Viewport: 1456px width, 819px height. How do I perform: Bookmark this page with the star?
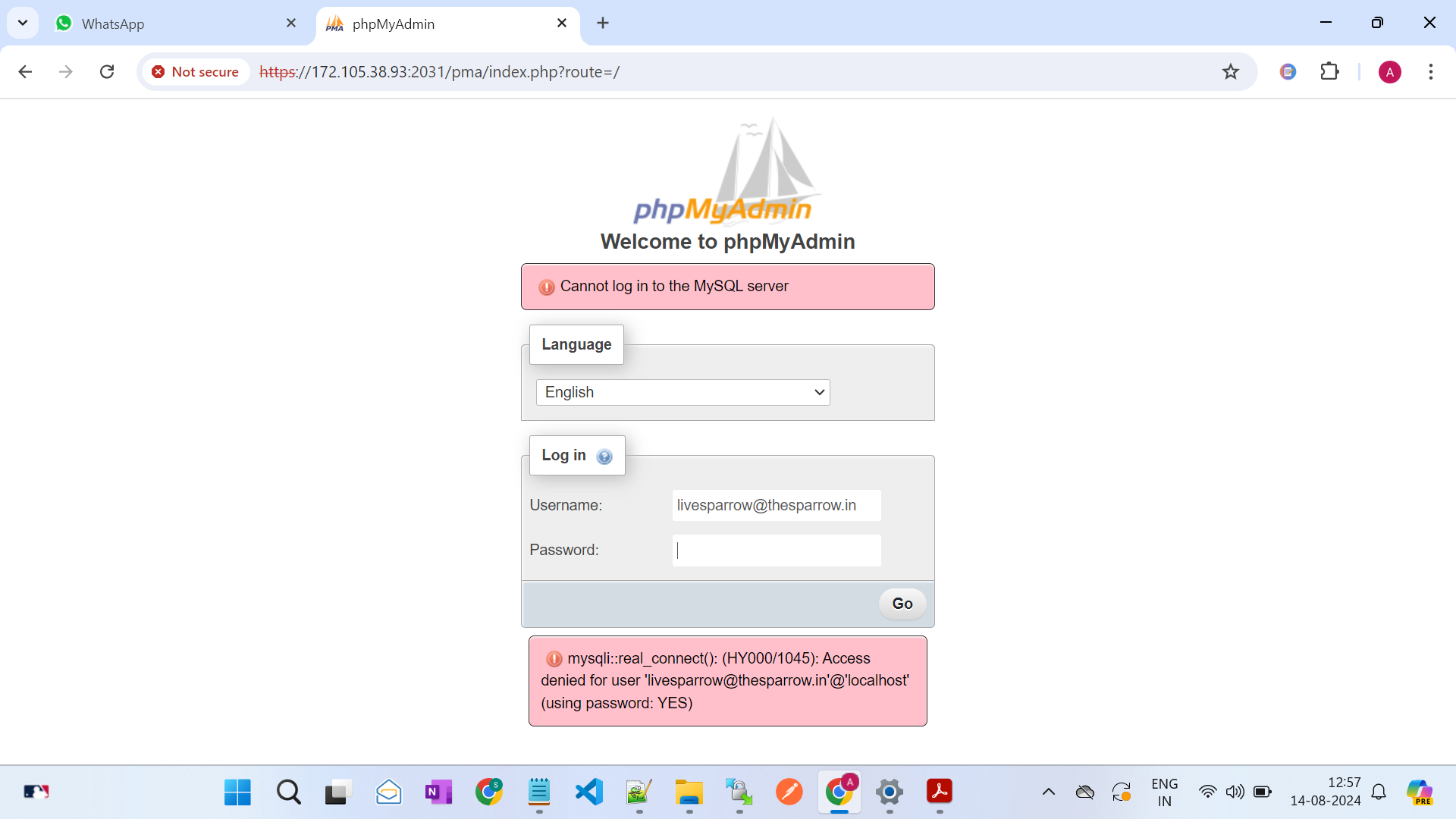pyautogui.click(x=1230, y=72)
